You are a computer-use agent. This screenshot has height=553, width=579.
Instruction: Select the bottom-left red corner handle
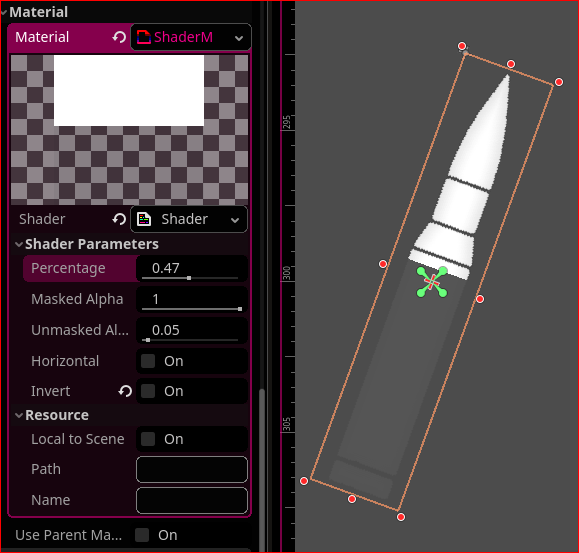click(x=304, y=481)
